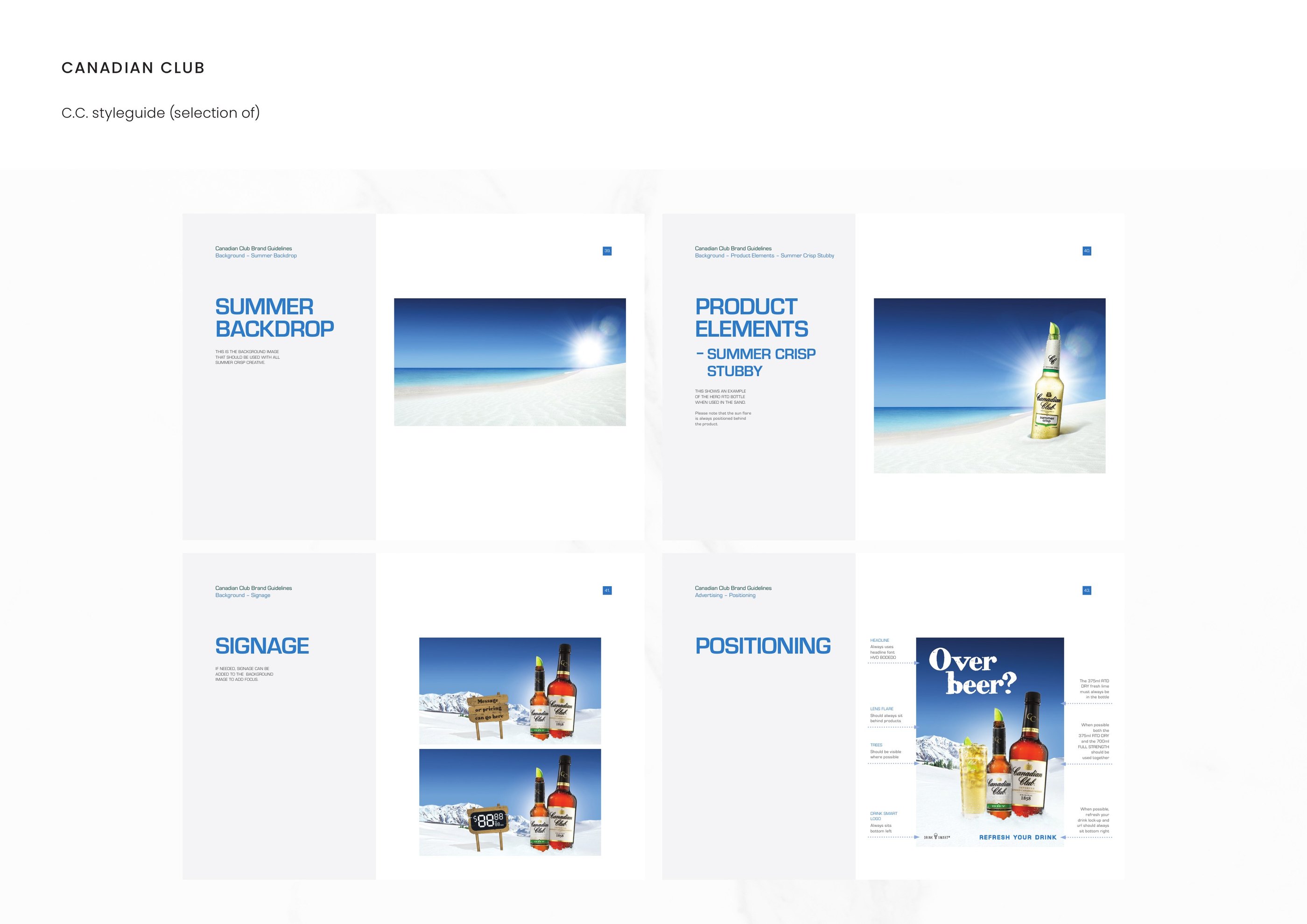Click the TREES annotation label
This screenshot has width=1307, height=924.
[x=876, y=745]
